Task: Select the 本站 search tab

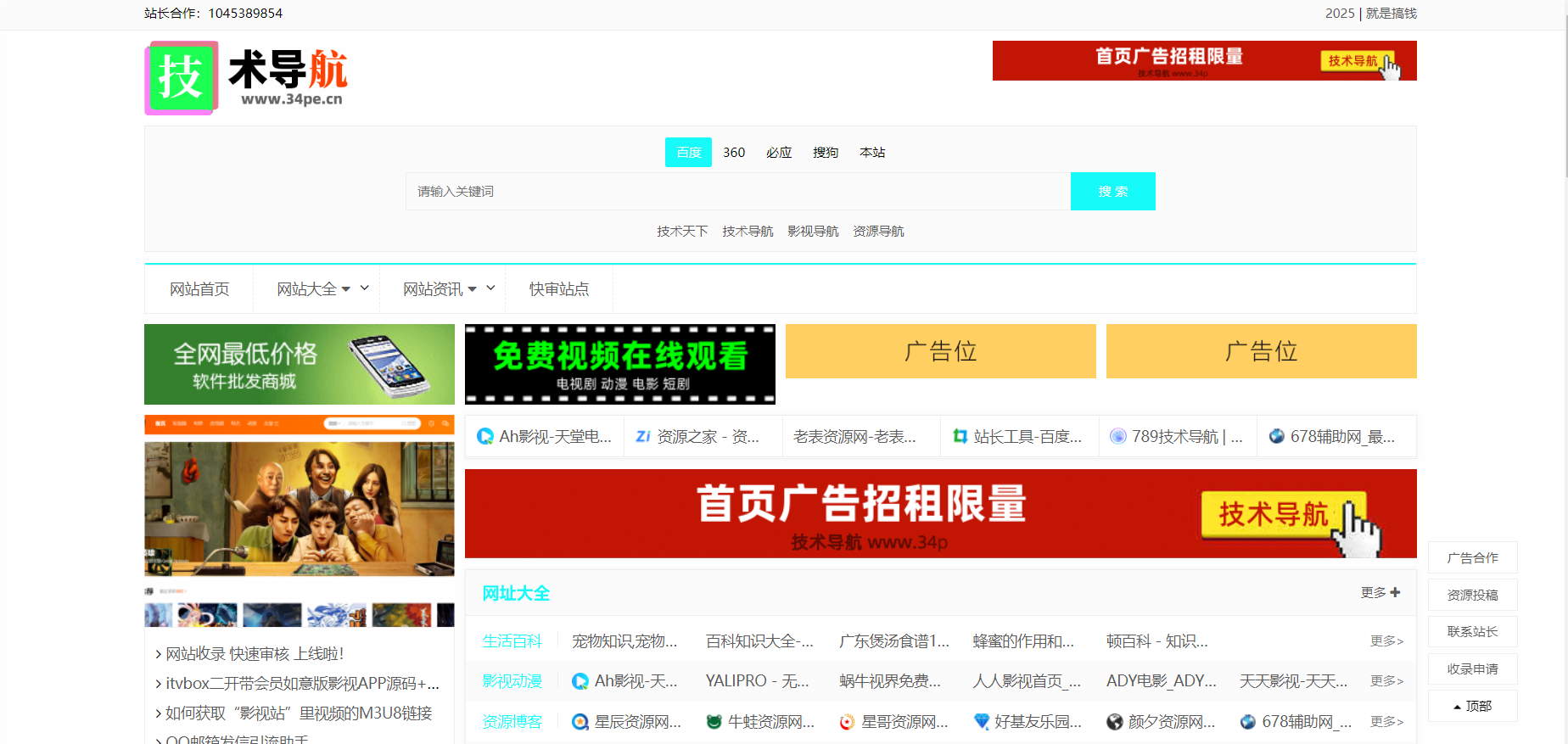Action: click(872, 153)
